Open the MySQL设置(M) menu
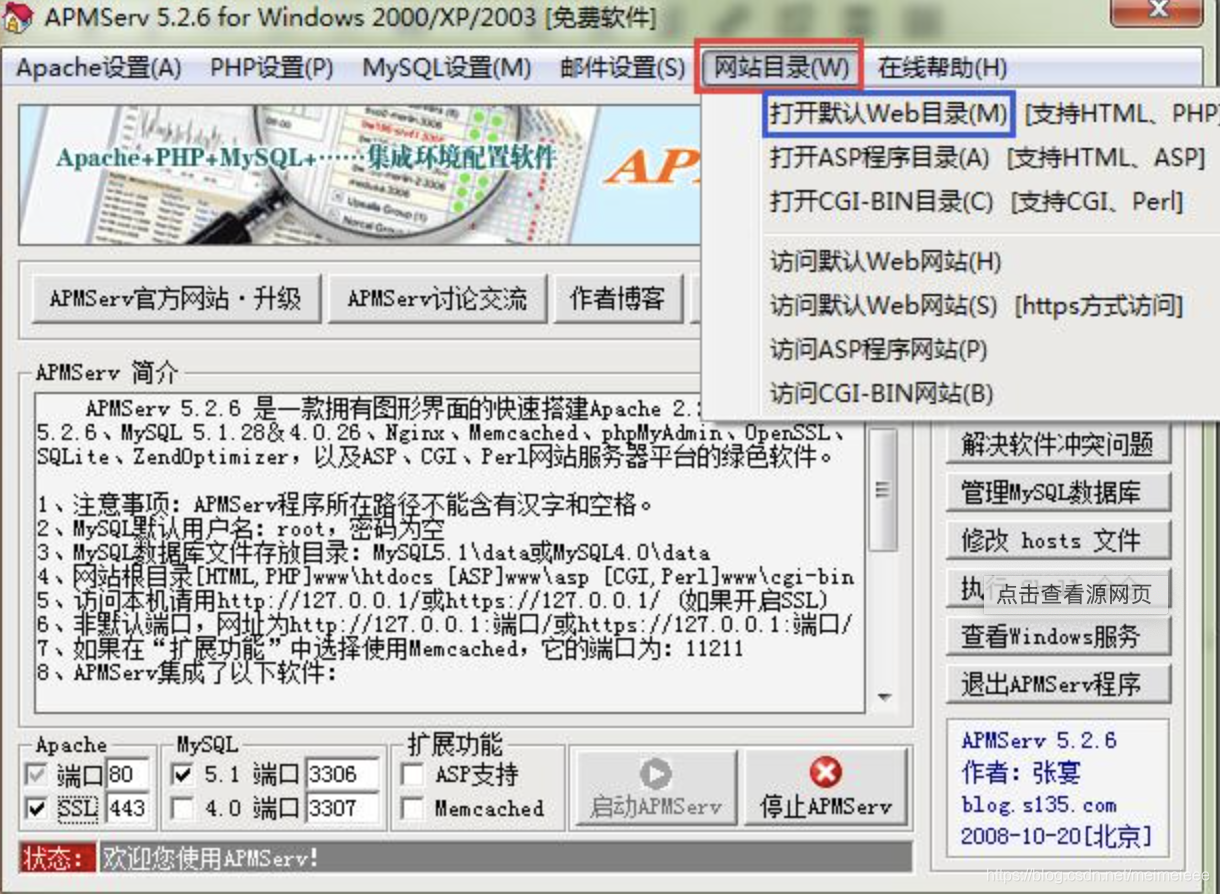The height and width of the screenshot is (894, 1220). pos(447,68)
